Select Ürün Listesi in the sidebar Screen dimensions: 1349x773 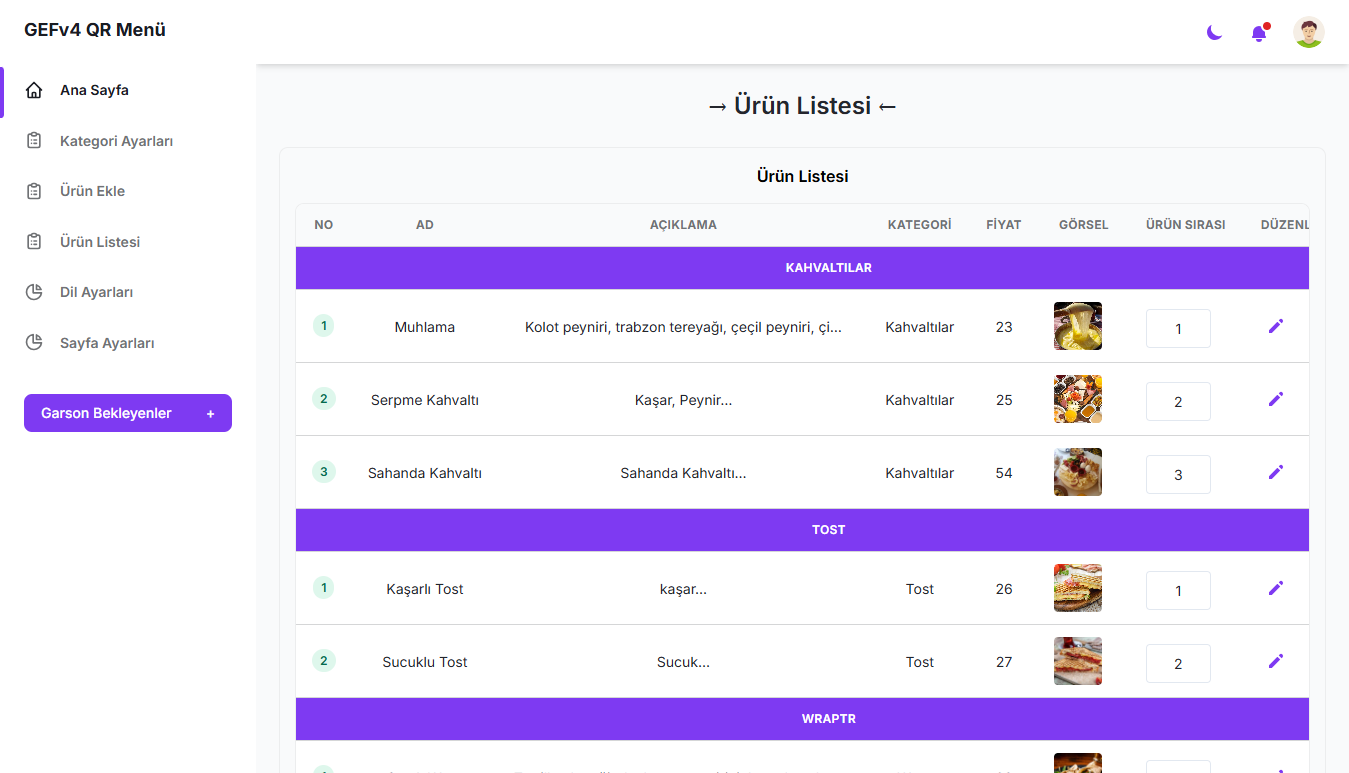[x=100, y=242]
